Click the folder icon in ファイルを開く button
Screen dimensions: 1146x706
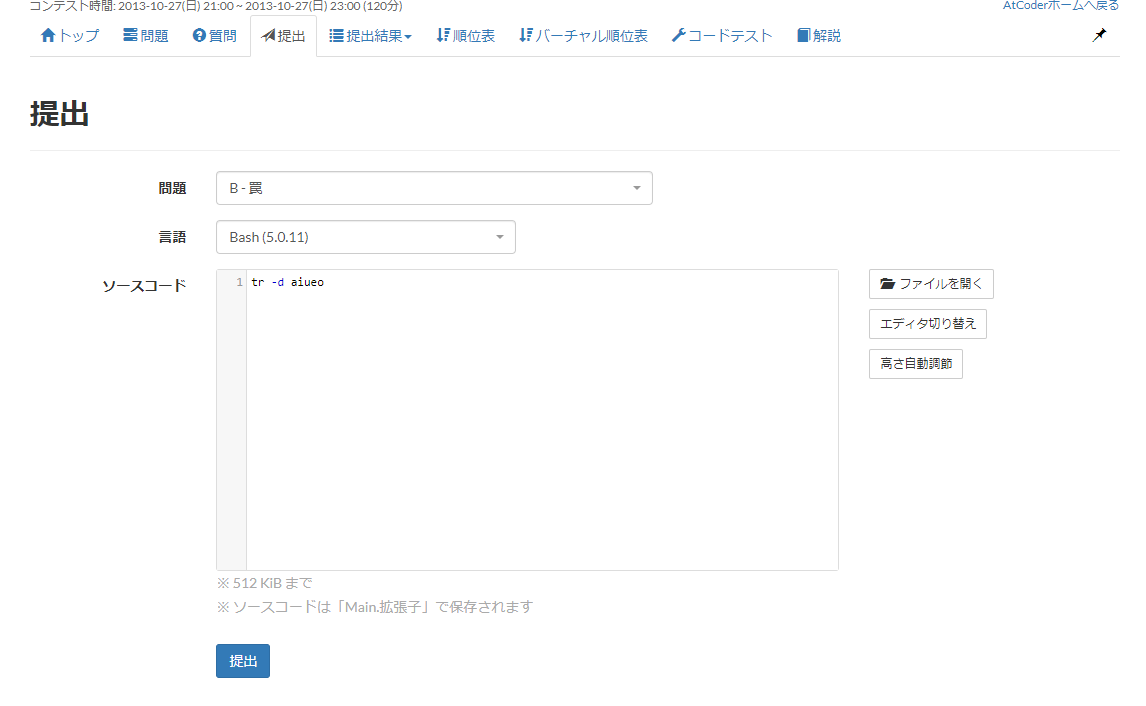tap(886, 283)
